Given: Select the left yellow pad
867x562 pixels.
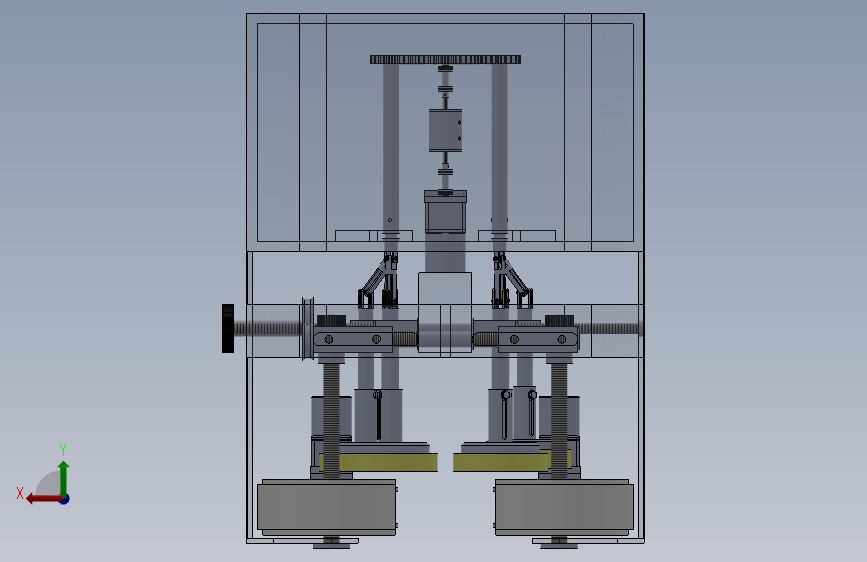Looking at the screenshot, I should (379, 462).
